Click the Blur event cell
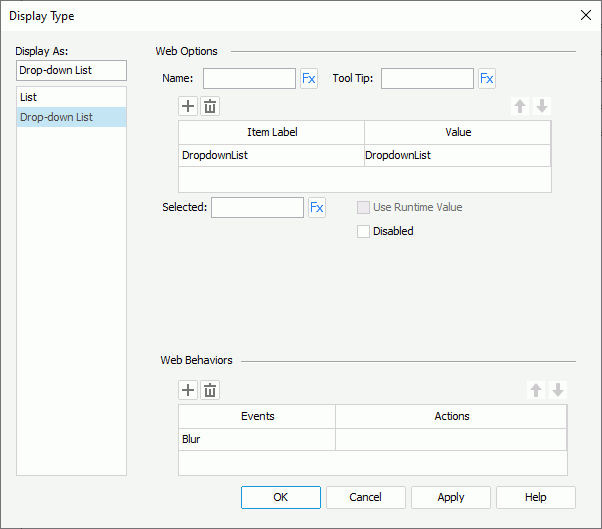The width and height of the screenshot is (602, 529). (257, 439)
